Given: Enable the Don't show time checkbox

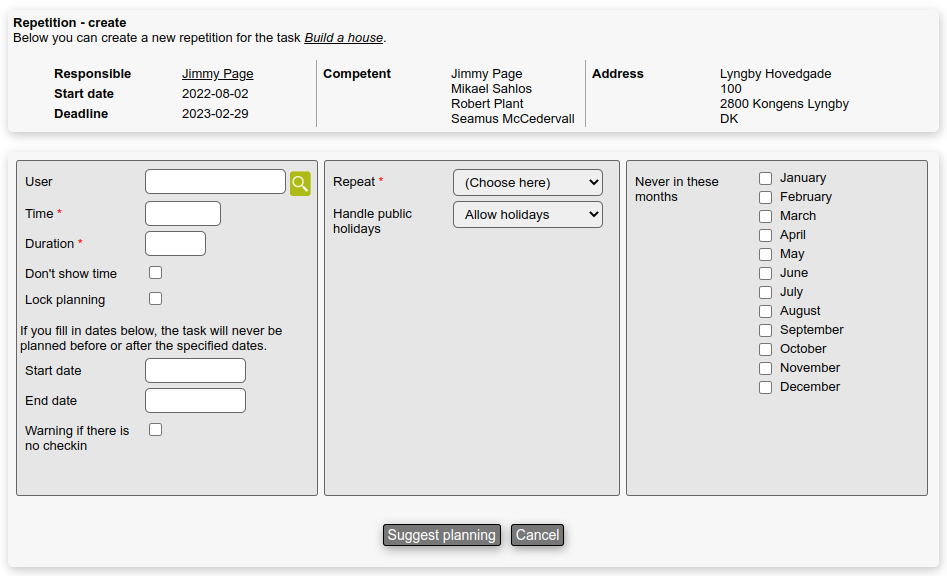Looking at the screenshot, I should (x=155, y=273).
